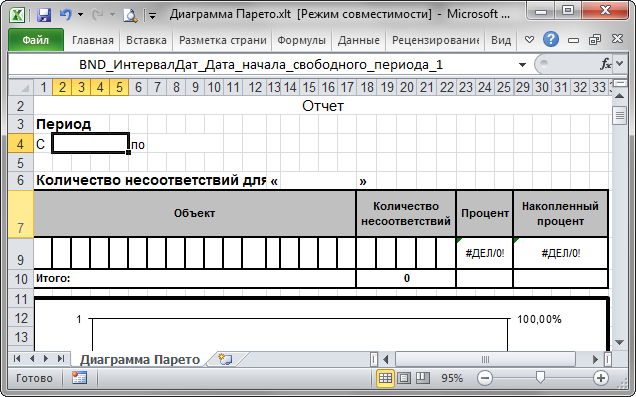The height and width of the screenshot is (397, 636).
Task: Select the Диаграмма Парето sheet tab
Action: coord(140,360)
